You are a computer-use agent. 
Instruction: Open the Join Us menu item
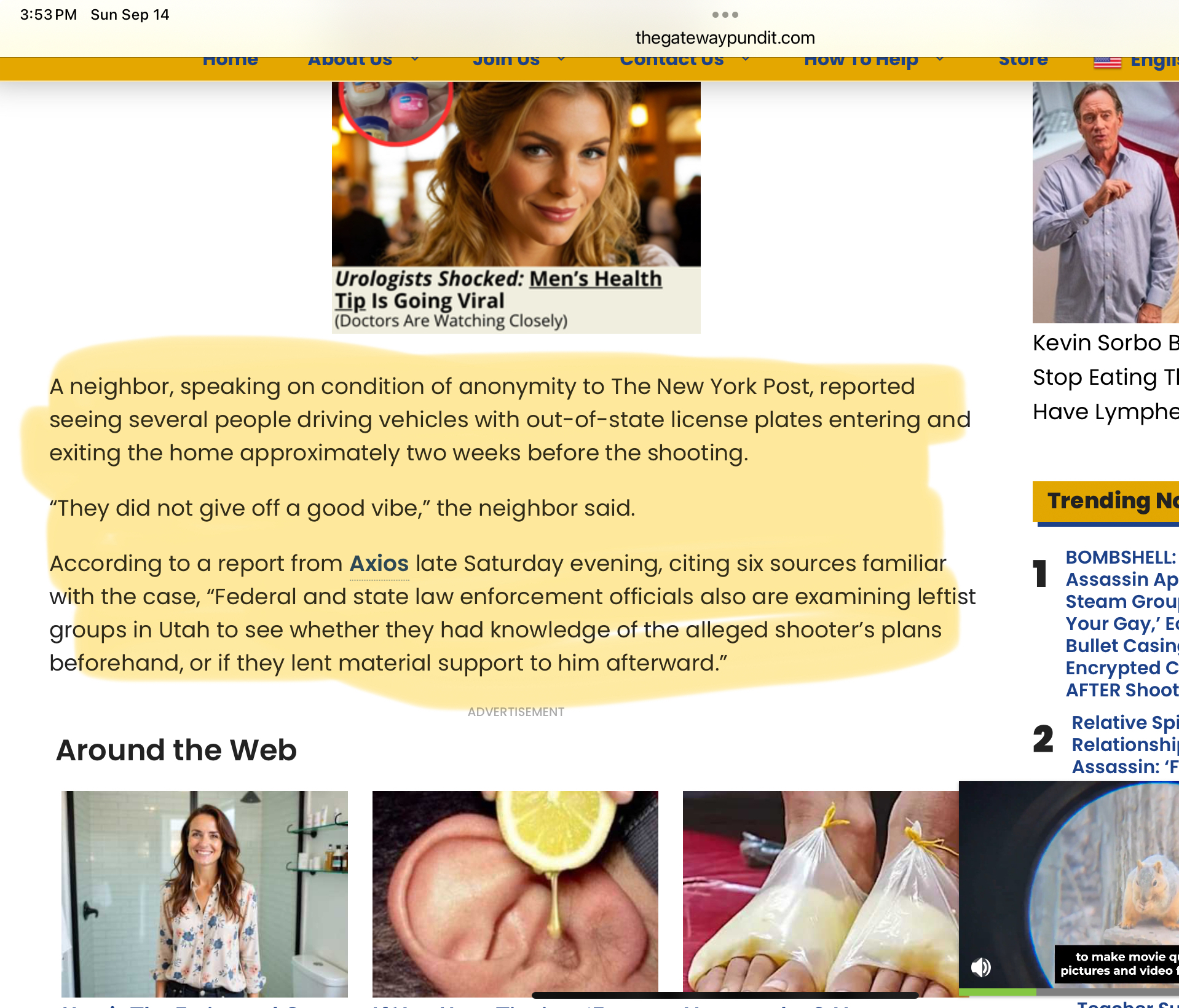coord(506,60)
